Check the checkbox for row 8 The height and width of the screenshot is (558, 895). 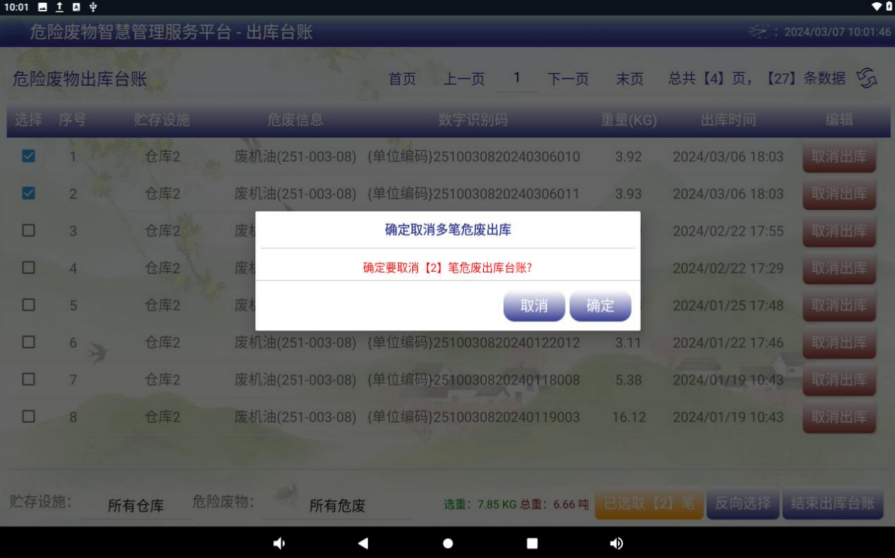[x=28, y=416]
